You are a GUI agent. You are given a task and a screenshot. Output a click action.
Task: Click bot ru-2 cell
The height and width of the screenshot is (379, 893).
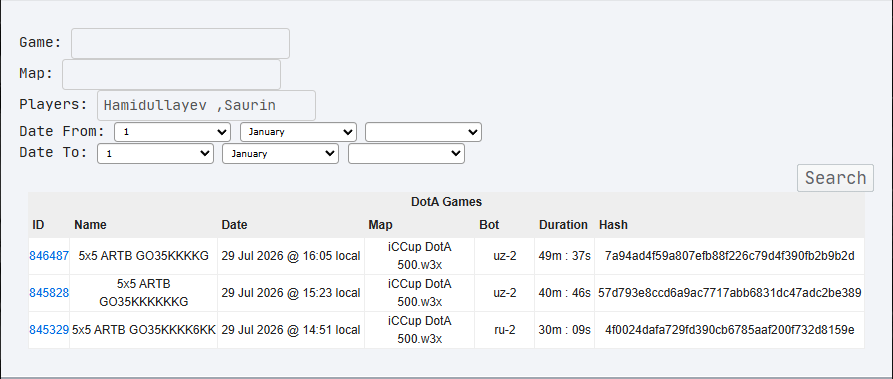click(x=505, y=330)
